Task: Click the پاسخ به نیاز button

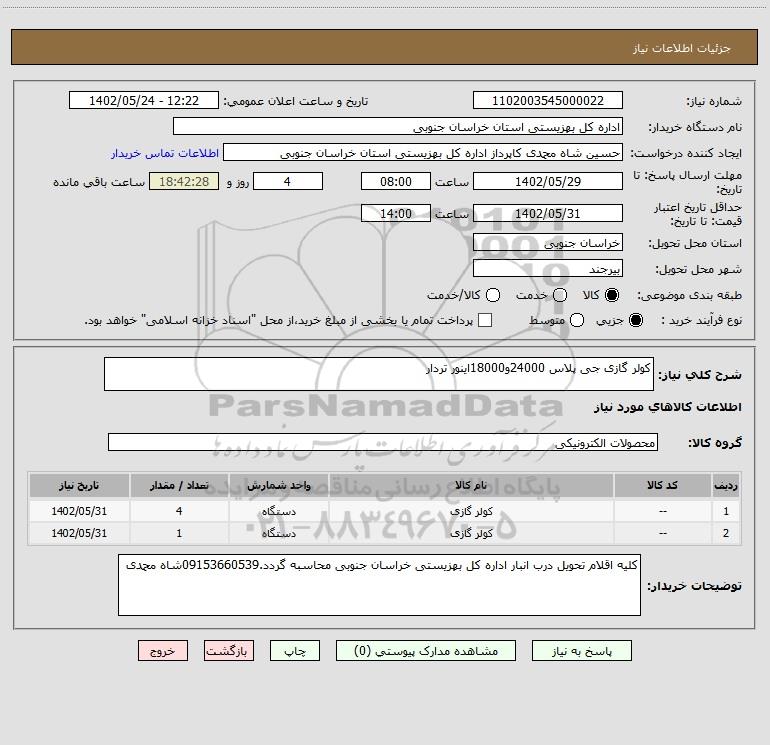Action: (581, 651)
